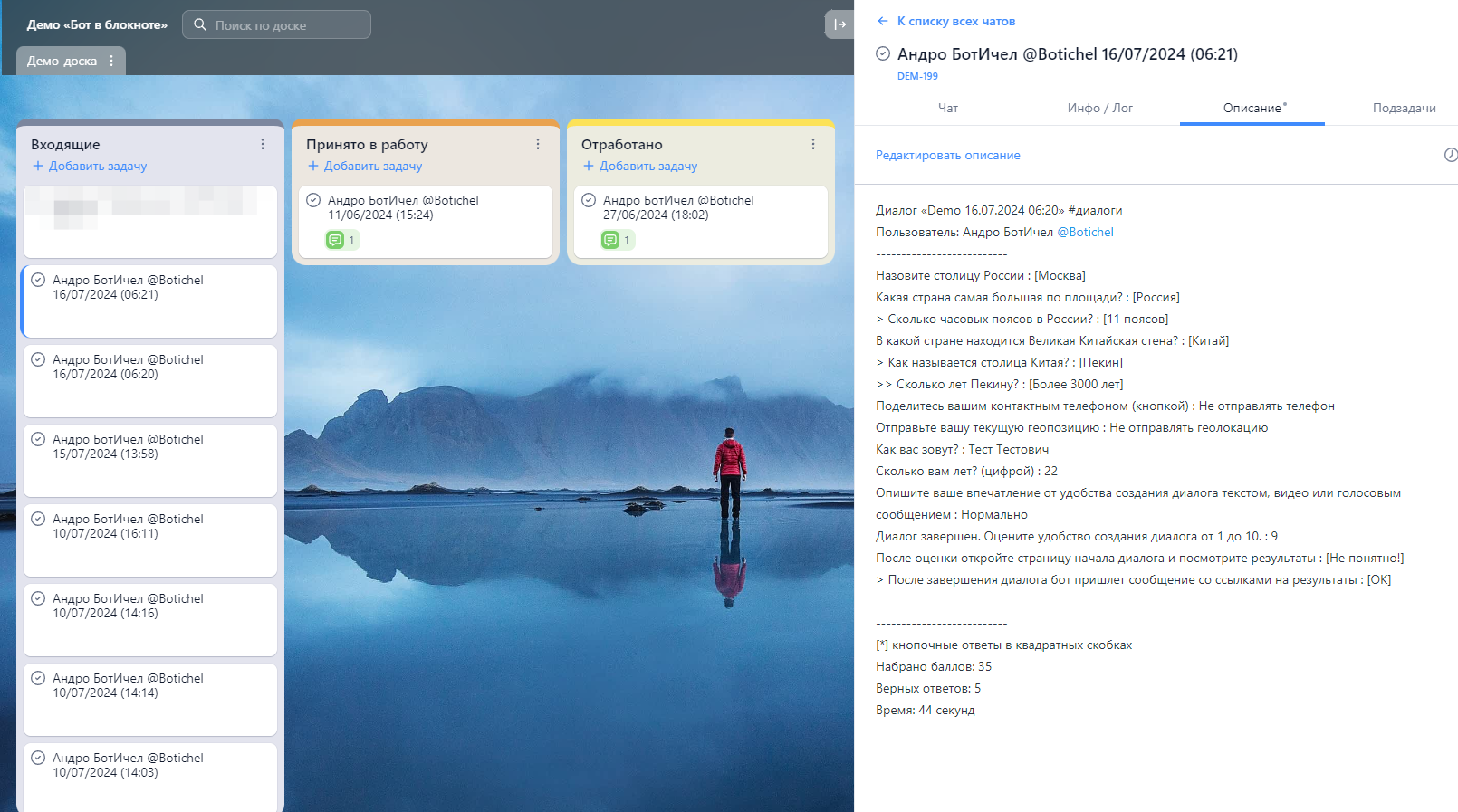Open task card dated 10/07/2024 (16:11)

pyautogui.click(x=150, y=540)
